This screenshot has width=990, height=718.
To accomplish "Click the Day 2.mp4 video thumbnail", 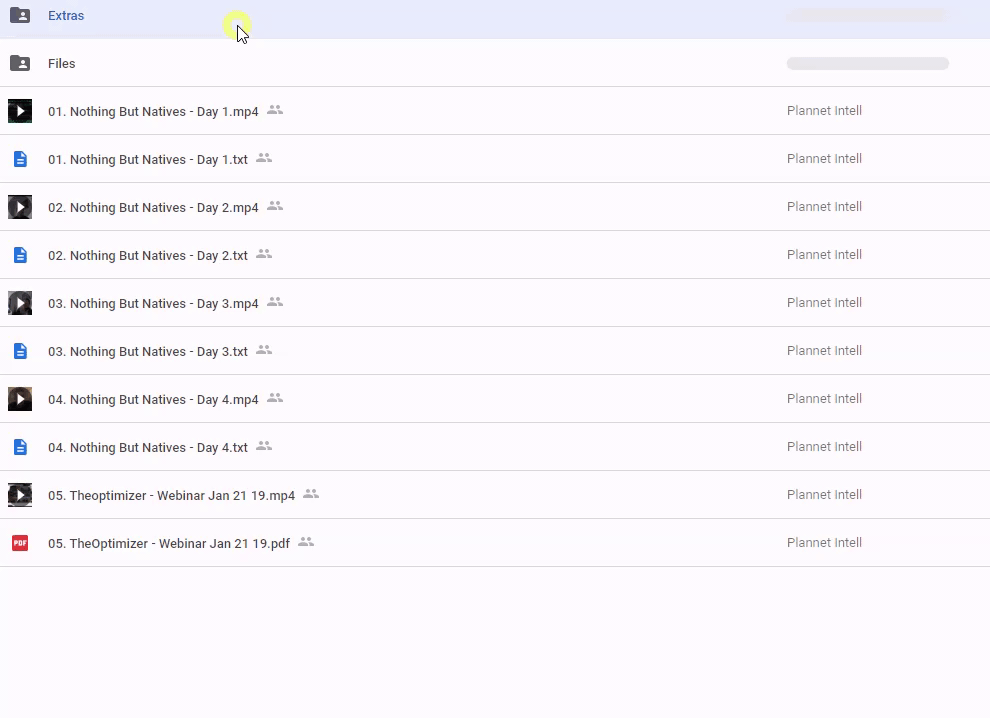I will click(x=20, y=207).
